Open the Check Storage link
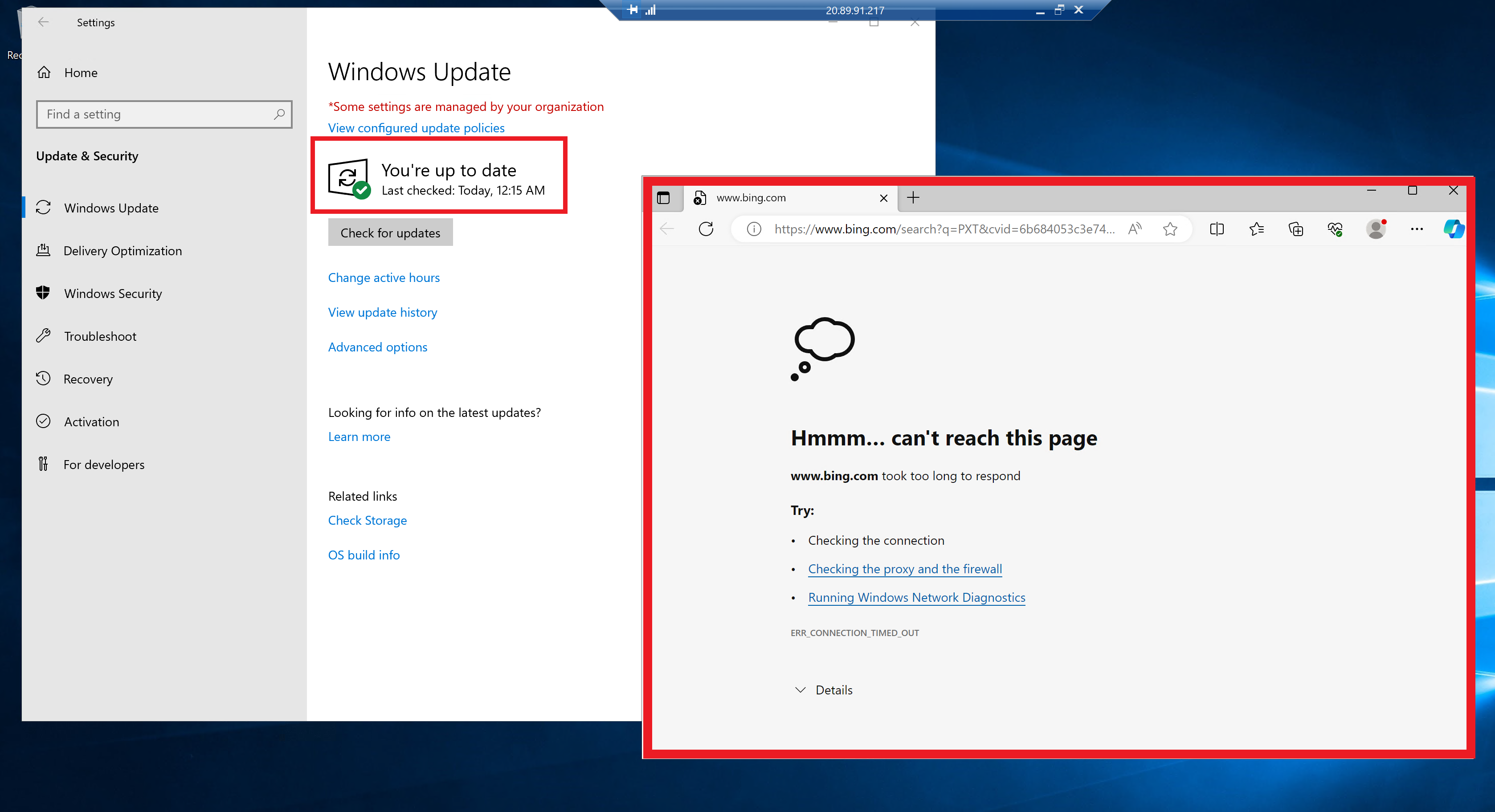Screen dimensions: 1495x812 tap(368, 520)
